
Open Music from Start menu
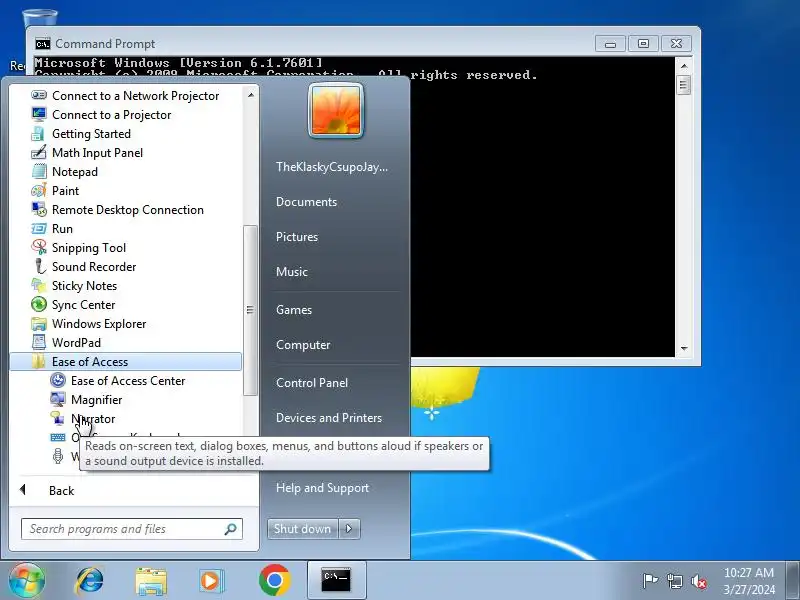(291, 272)
